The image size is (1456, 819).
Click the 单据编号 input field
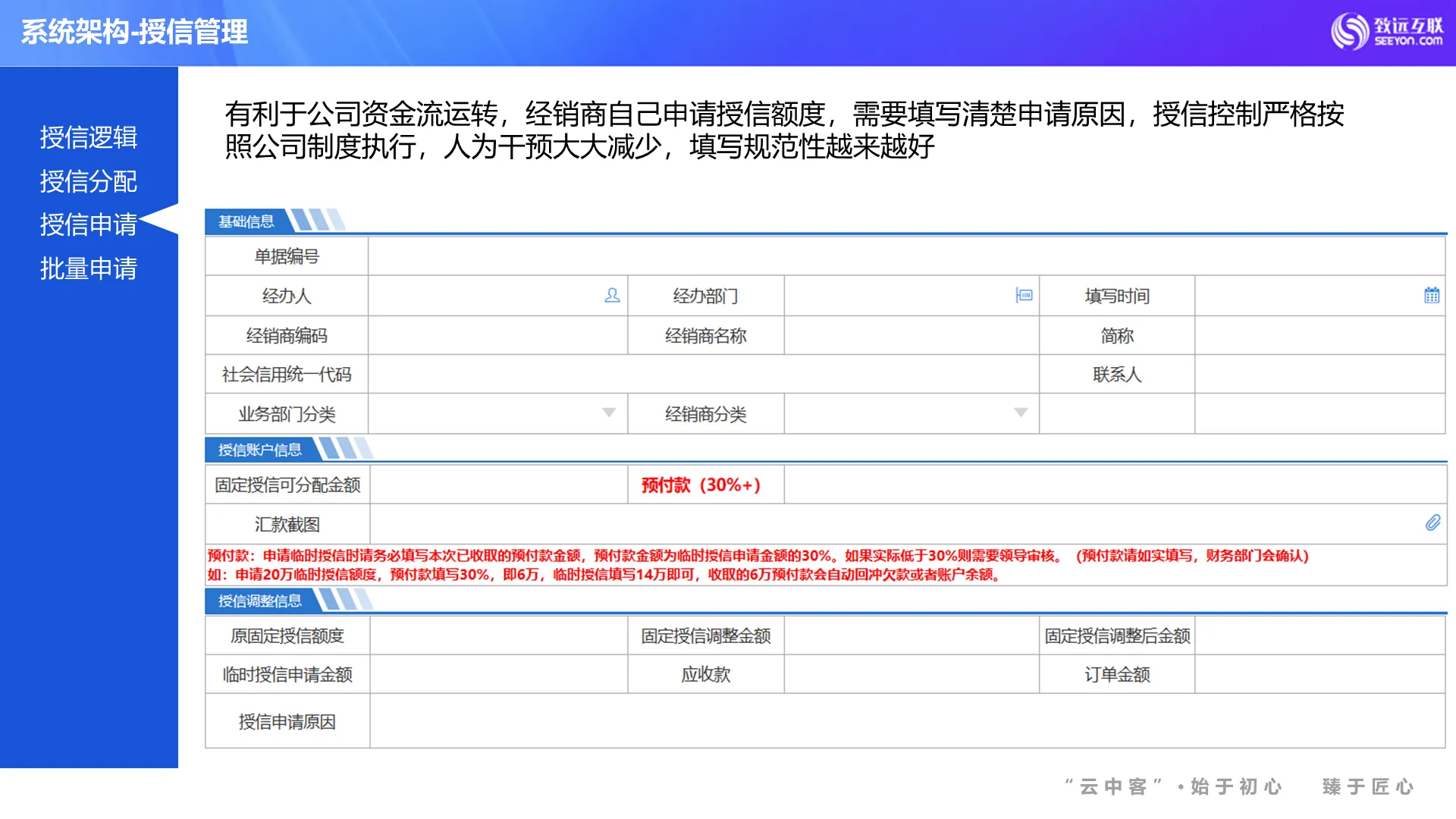click(x=906, y=256)
